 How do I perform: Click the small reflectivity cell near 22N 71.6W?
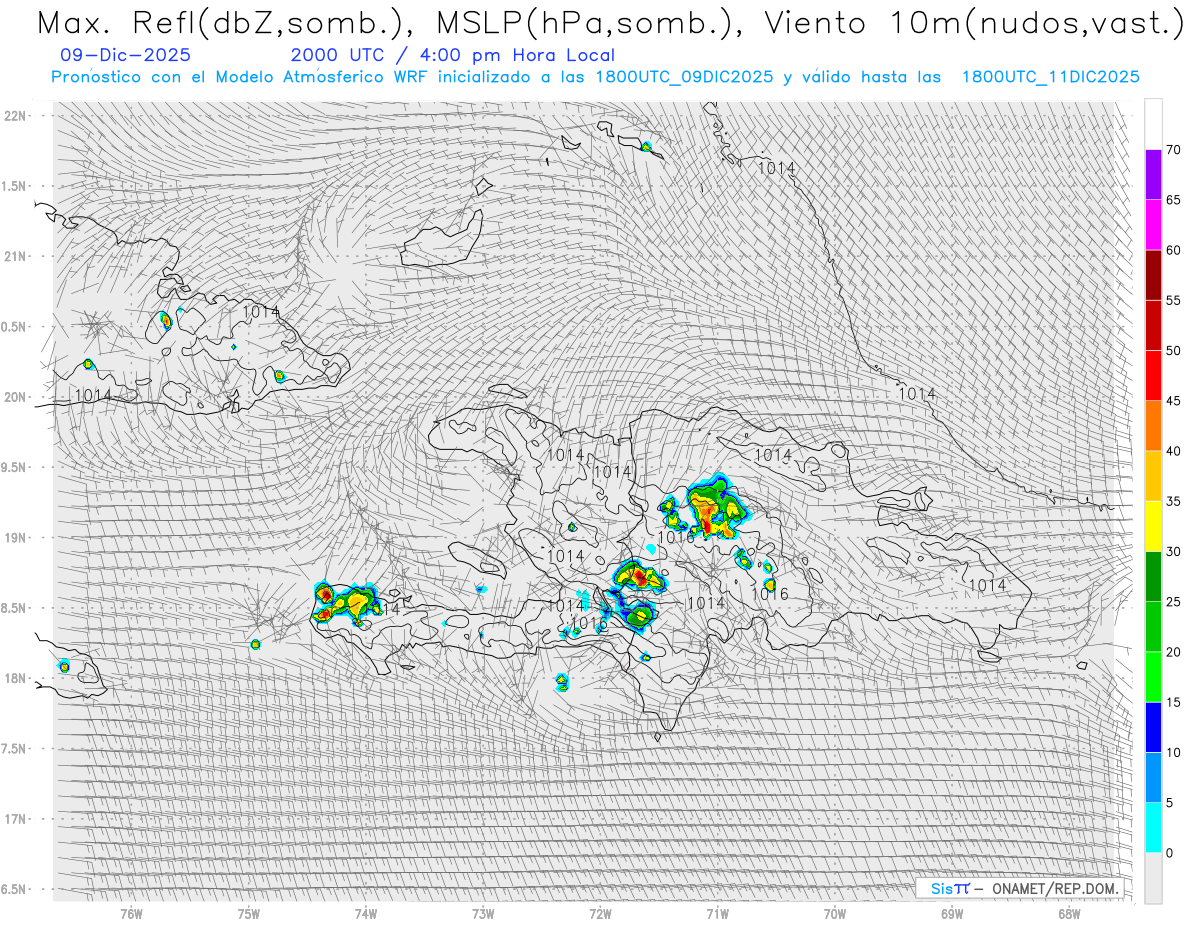tap(646, 147)
